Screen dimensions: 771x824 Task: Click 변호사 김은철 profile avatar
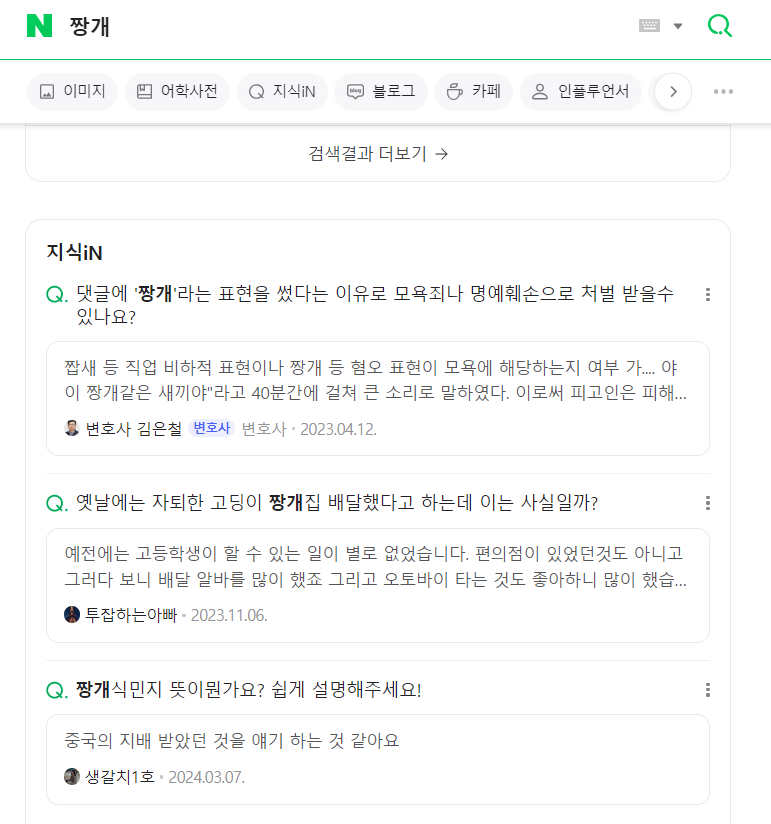pos(72,428)
